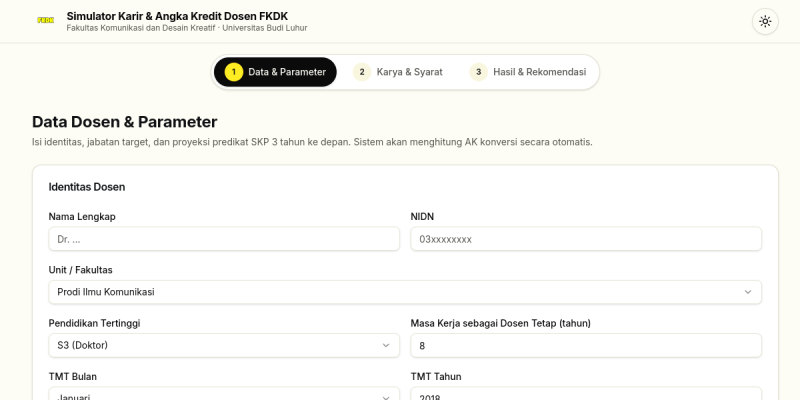Click the TMT Tahun field

pyautogui.click(x=586, y=394)
